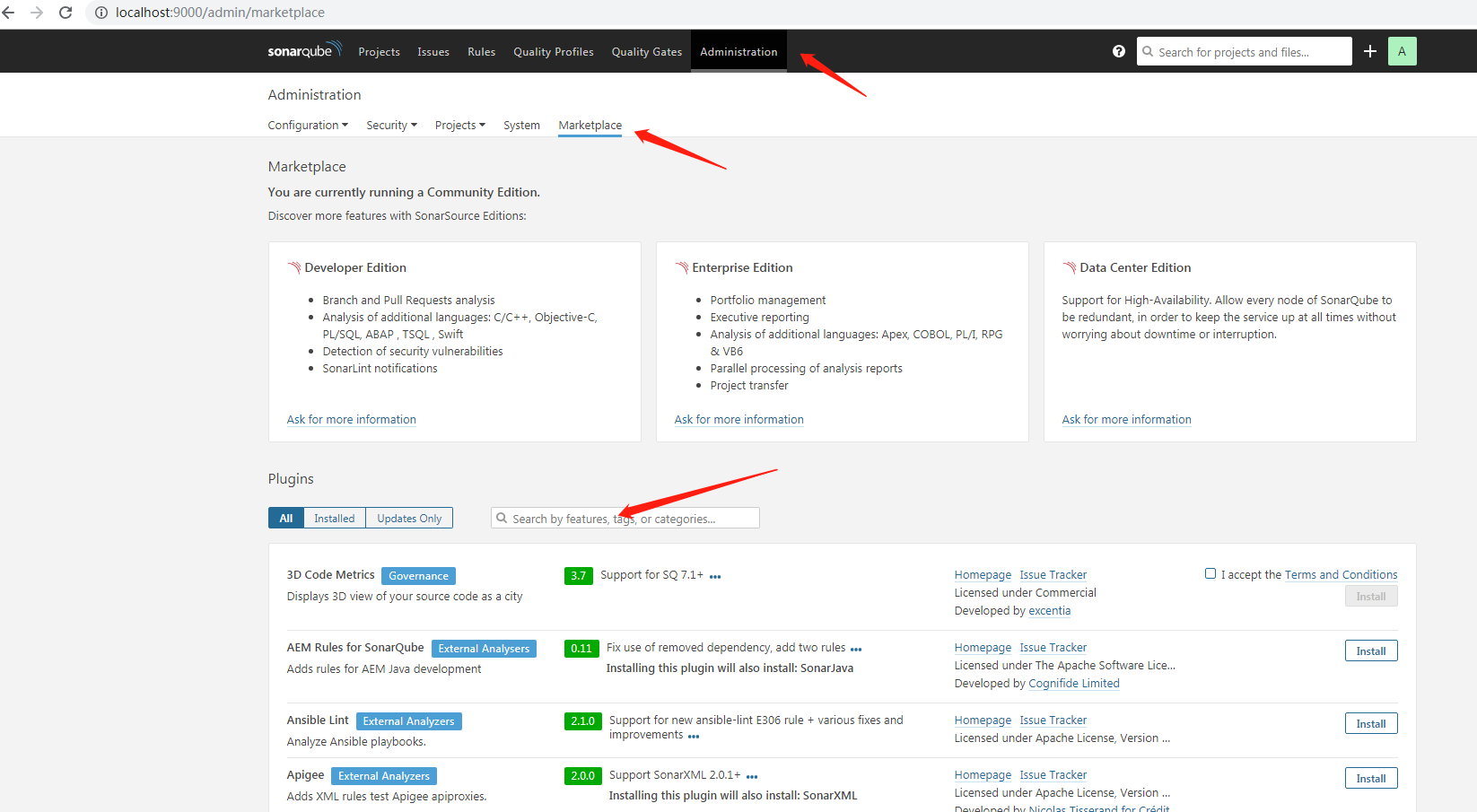Open Quality Gates page
Screen dimensions: 1477x812
647,52
